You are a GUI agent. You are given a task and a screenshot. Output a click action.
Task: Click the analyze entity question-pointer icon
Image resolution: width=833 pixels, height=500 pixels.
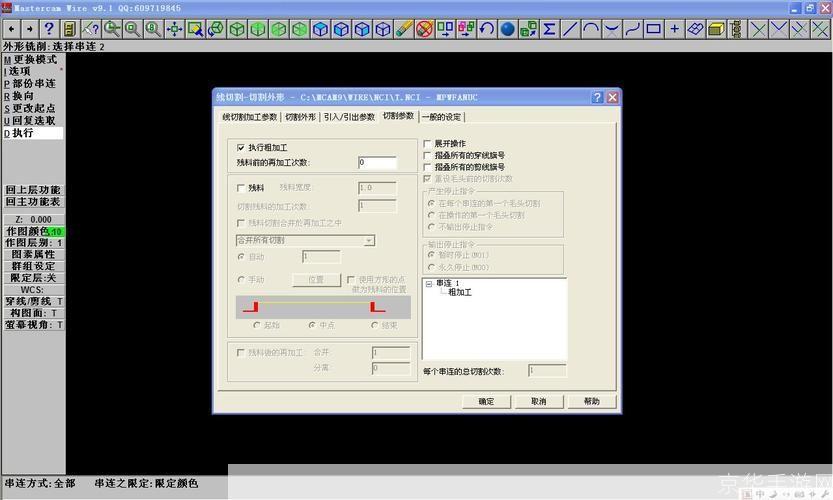point(90,29)
